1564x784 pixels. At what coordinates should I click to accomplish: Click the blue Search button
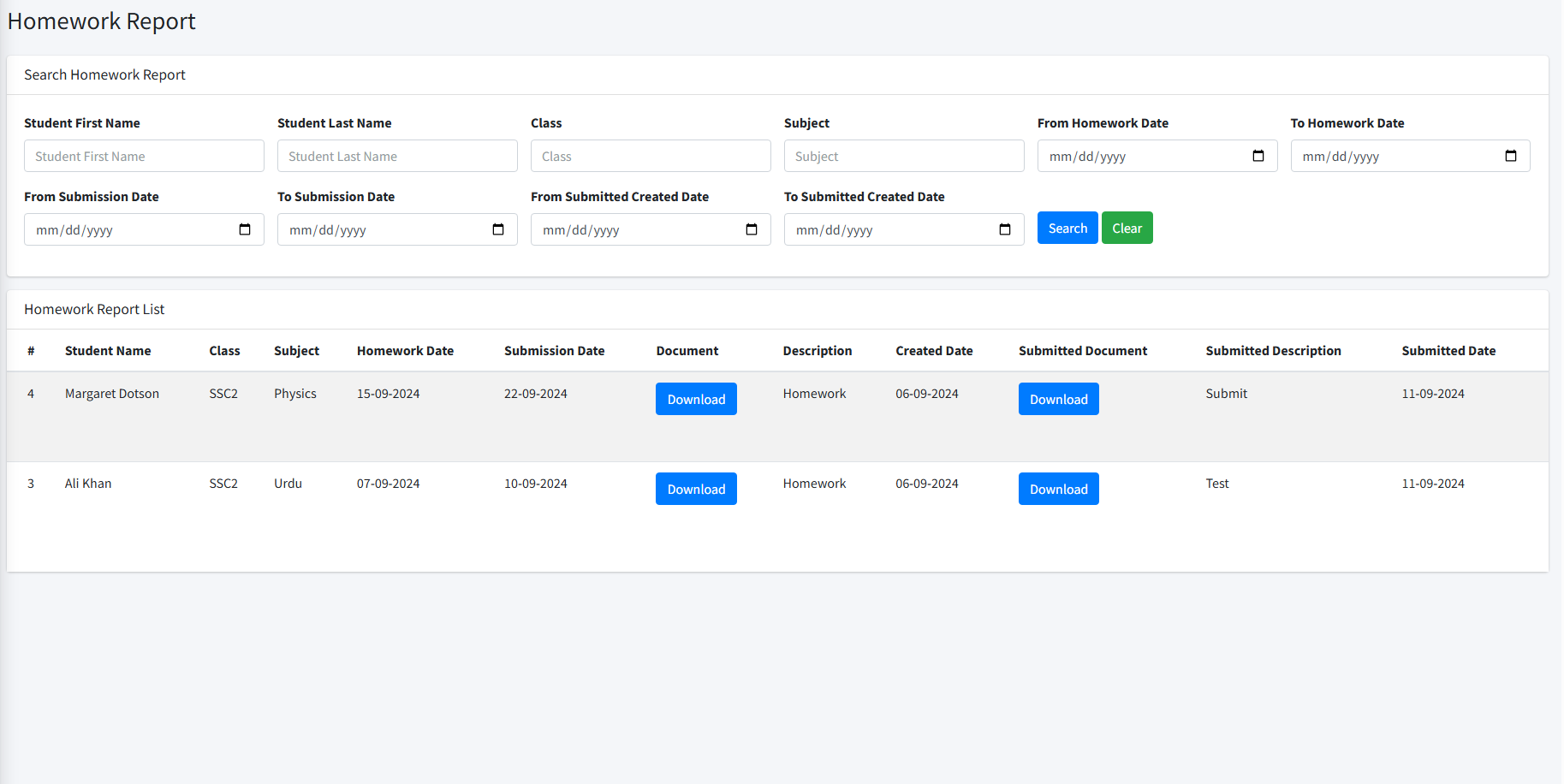click(x=1067, y=229)
